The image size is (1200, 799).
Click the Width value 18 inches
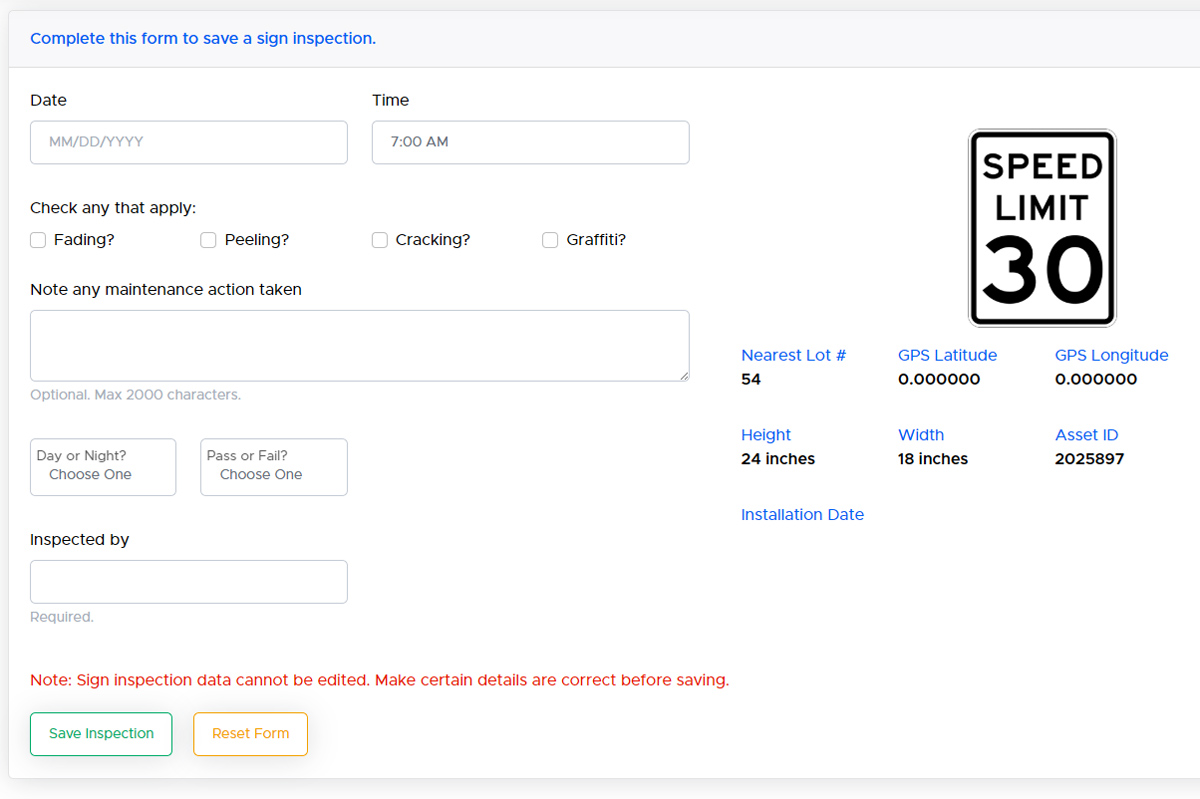[933, 459]
